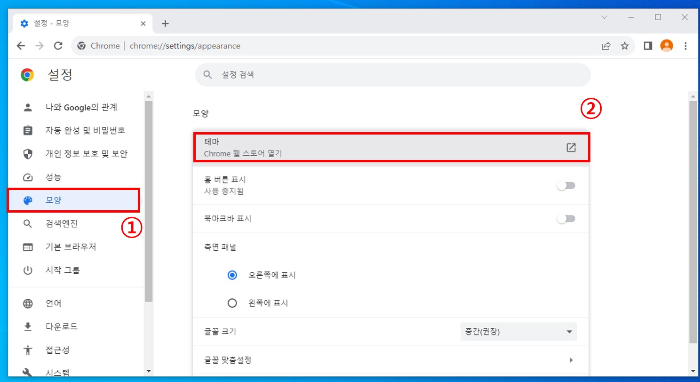Viewport: 700px width, 382px height.
Task: Open the 글꼴 크기 dropdown showing 중간(권장)
Action: click(x=518, y=332)
